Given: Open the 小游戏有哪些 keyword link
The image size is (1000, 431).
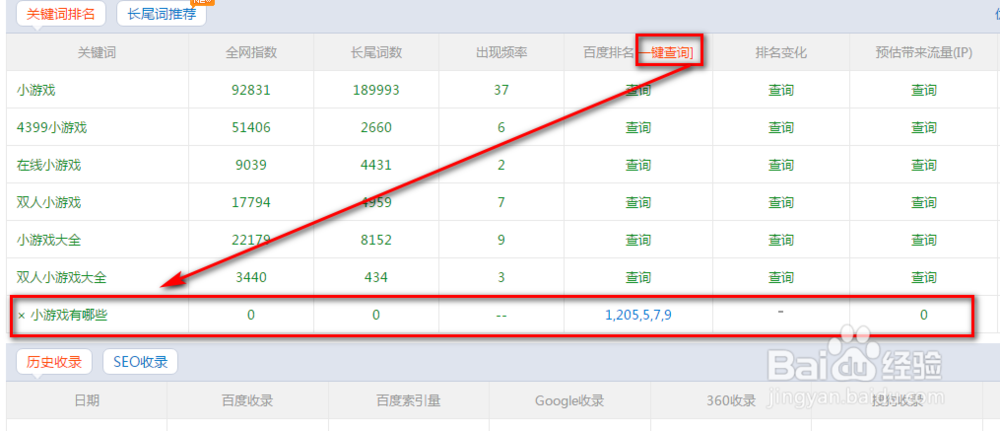Looking at the screenshot, I should pyautogui.click(x=70, y=314).
